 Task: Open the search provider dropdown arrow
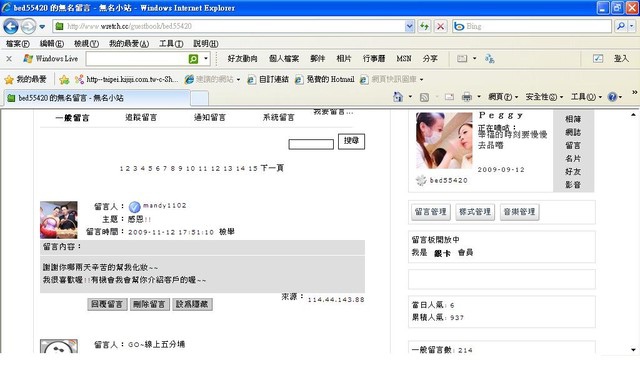(631, 27)
